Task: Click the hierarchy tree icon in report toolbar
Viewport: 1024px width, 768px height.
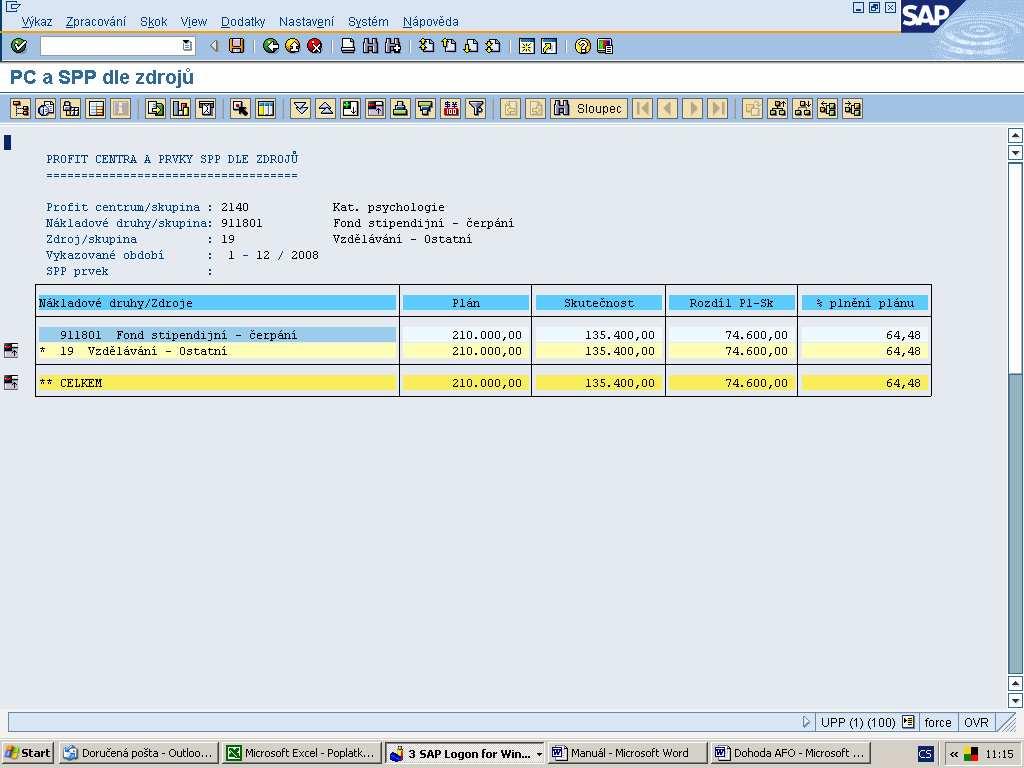Action: pyautogui.click(x=20, y=108)
